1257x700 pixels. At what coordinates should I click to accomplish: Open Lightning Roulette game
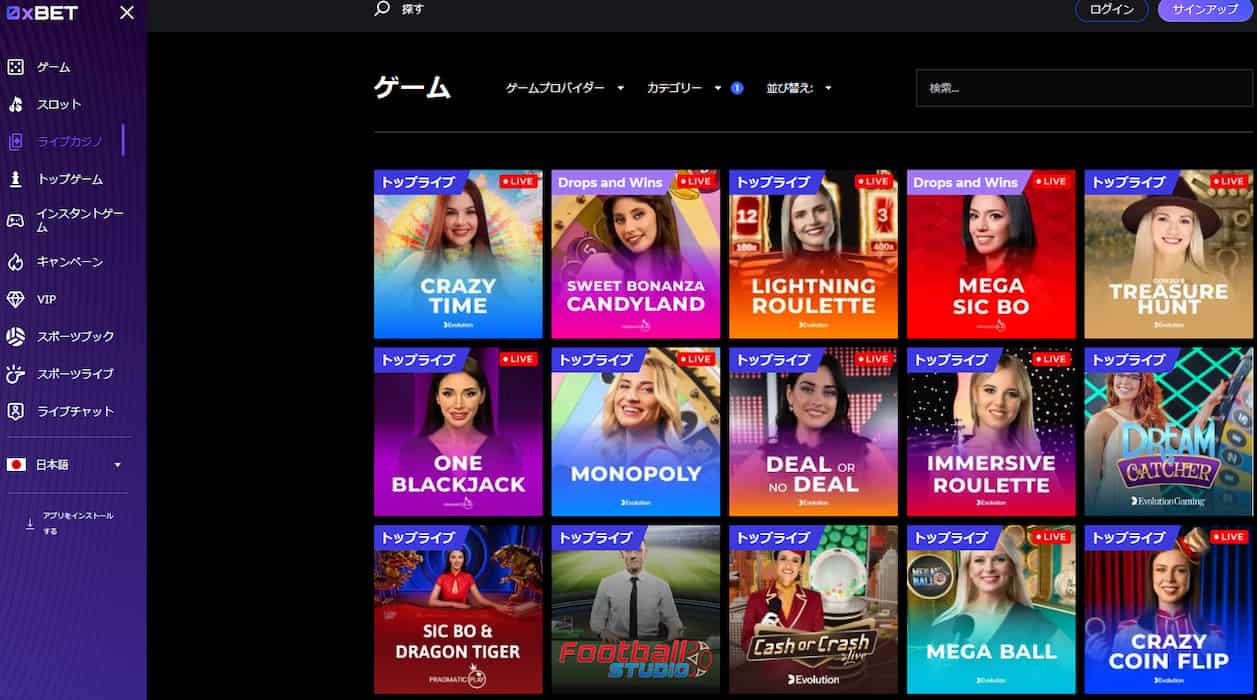[x=813, y=254]
